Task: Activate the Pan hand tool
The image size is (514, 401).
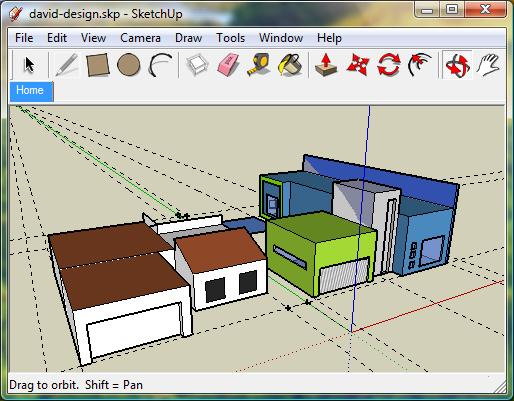Action: click(488, 65)
